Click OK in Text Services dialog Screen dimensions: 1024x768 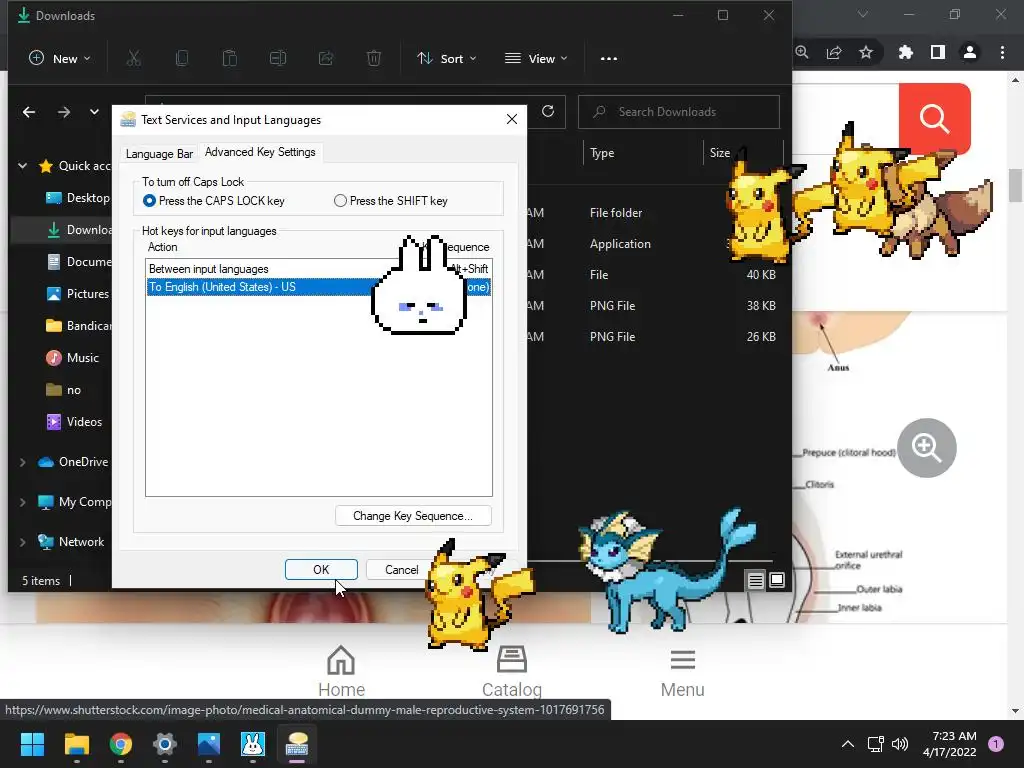pos(321,569)
